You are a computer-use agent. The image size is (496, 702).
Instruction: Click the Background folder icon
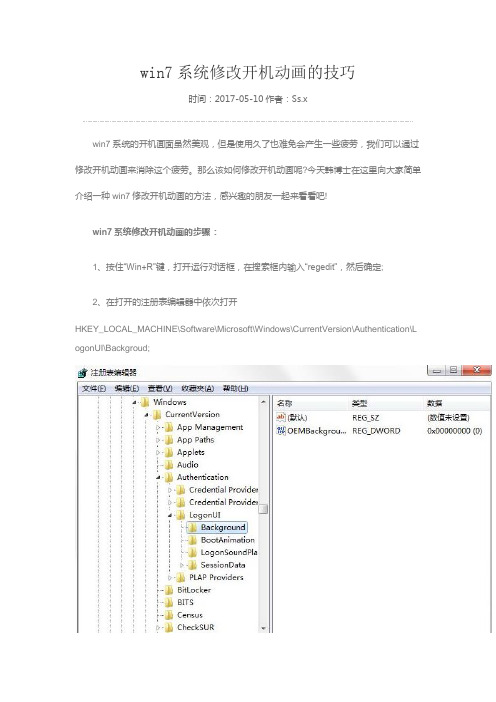pyautogui.click(x=193, y=527)
